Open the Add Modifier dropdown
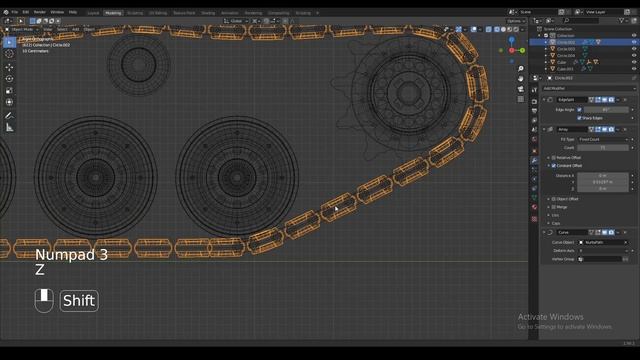 [589, 88]
